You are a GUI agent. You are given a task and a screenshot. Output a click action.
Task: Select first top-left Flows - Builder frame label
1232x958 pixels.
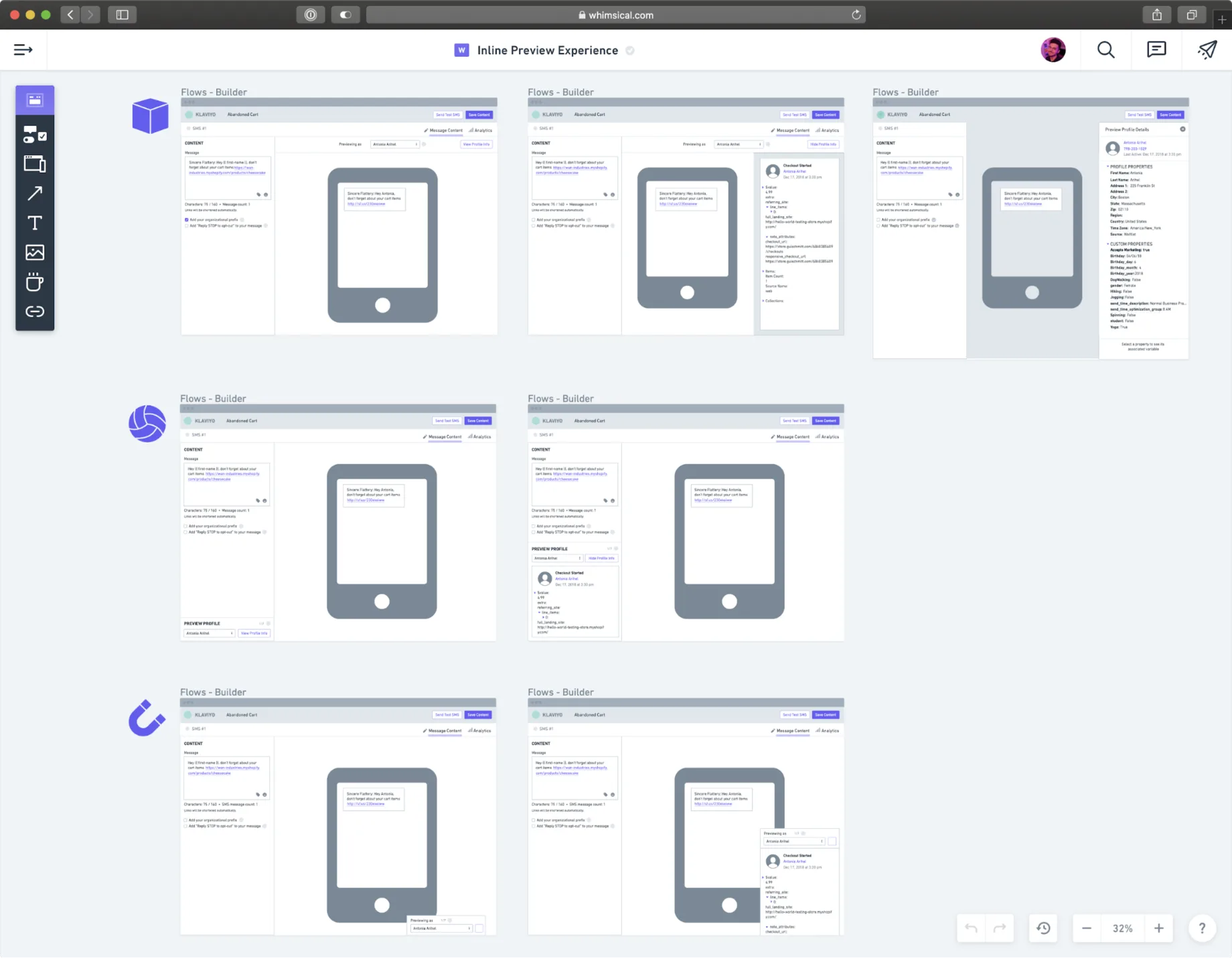[x=214, y=92]
